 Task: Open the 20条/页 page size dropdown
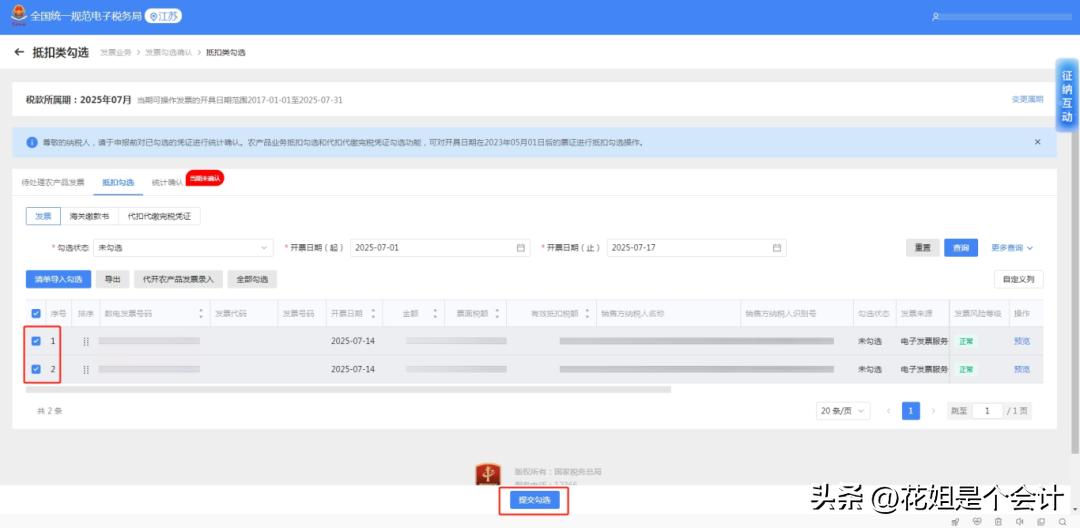coord(842,411)
